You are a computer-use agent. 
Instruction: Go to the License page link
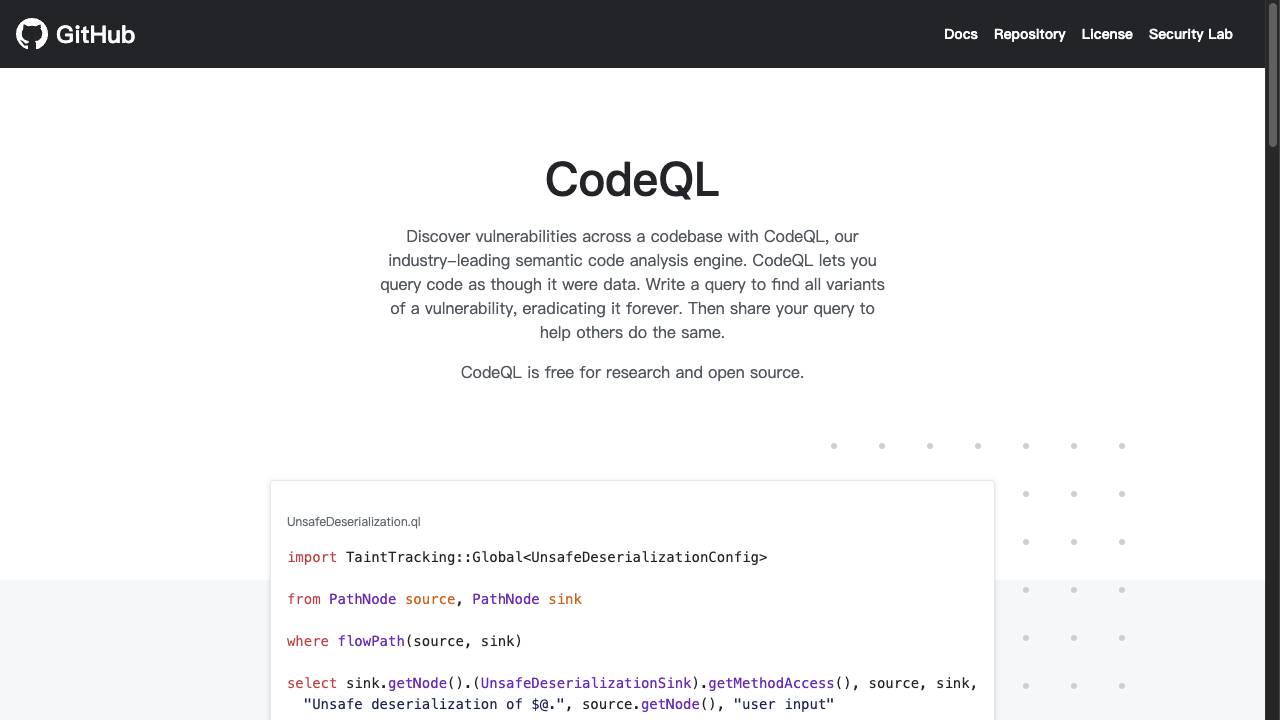[x=1107, y=34]
